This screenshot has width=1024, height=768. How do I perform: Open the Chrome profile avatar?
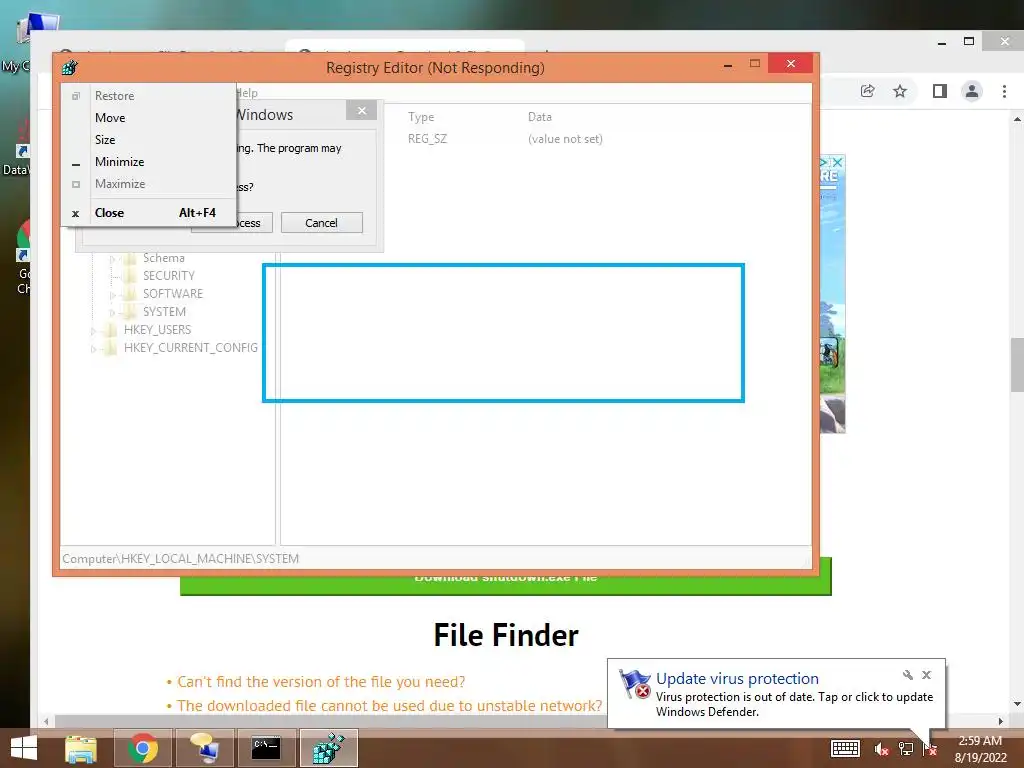point(972,91)
